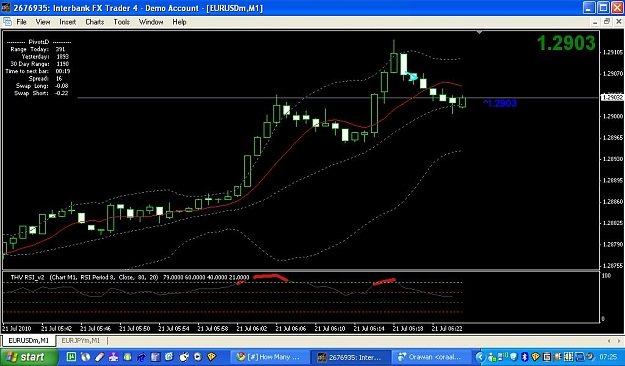Expand hidden system tray icons
Image resolution: width=625 pixels, height=366 pixels.
[481, 357]
